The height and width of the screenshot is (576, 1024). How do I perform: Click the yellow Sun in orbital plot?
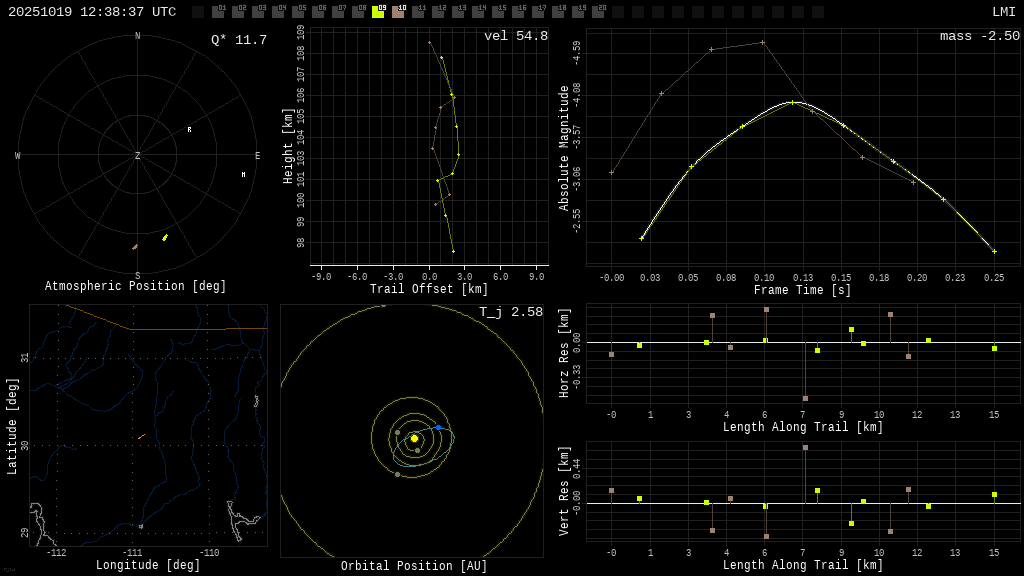[x=414, y=438]
